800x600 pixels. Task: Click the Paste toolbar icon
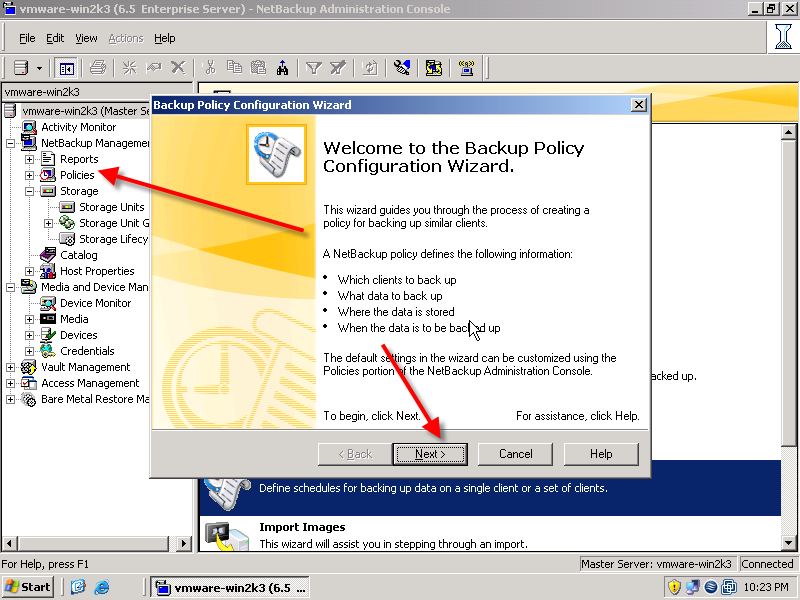(259, 67)
